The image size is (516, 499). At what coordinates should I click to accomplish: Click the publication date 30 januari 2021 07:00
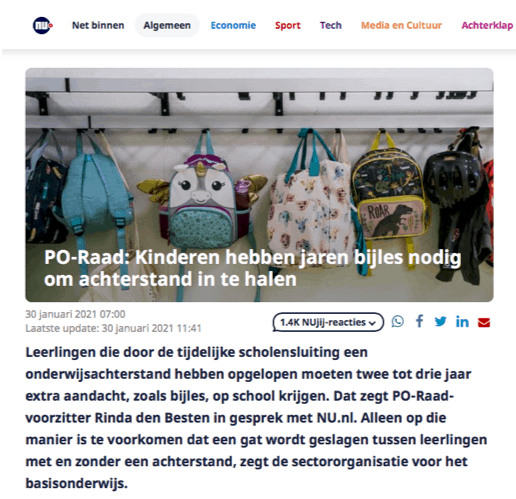(x=75, y=314)
